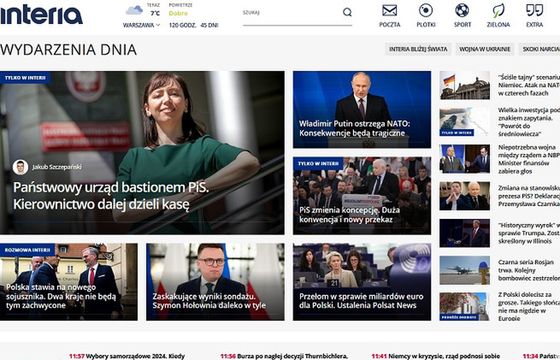
Task: Click the rząd a NBP thumbnail
Action: (465, 159)
